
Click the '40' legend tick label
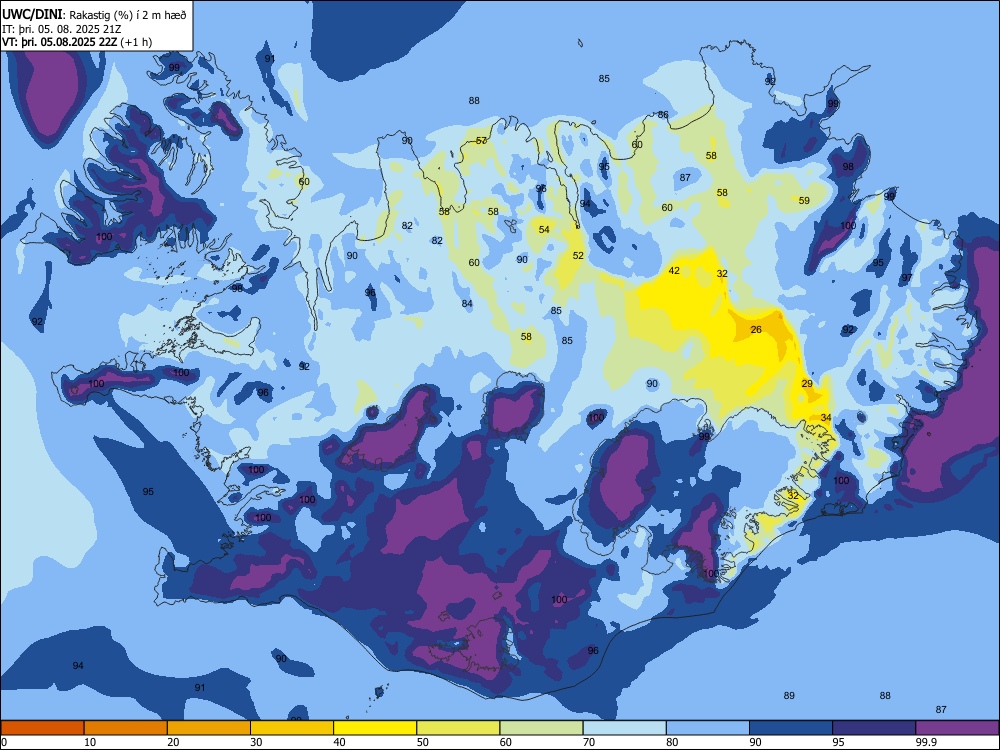pos(339,742)
